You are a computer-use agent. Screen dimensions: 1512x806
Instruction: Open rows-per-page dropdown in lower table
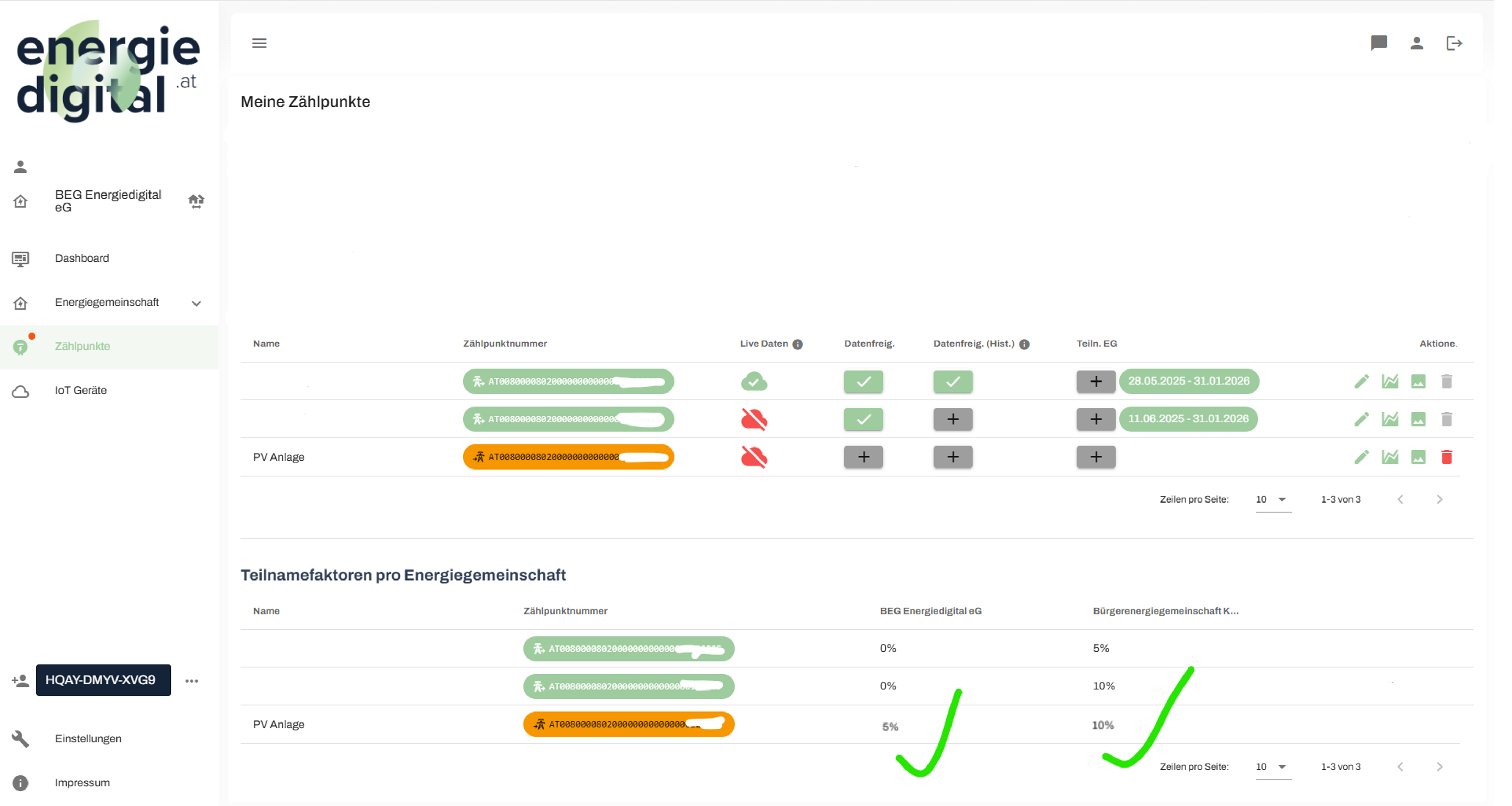[x=1272, y=767]
